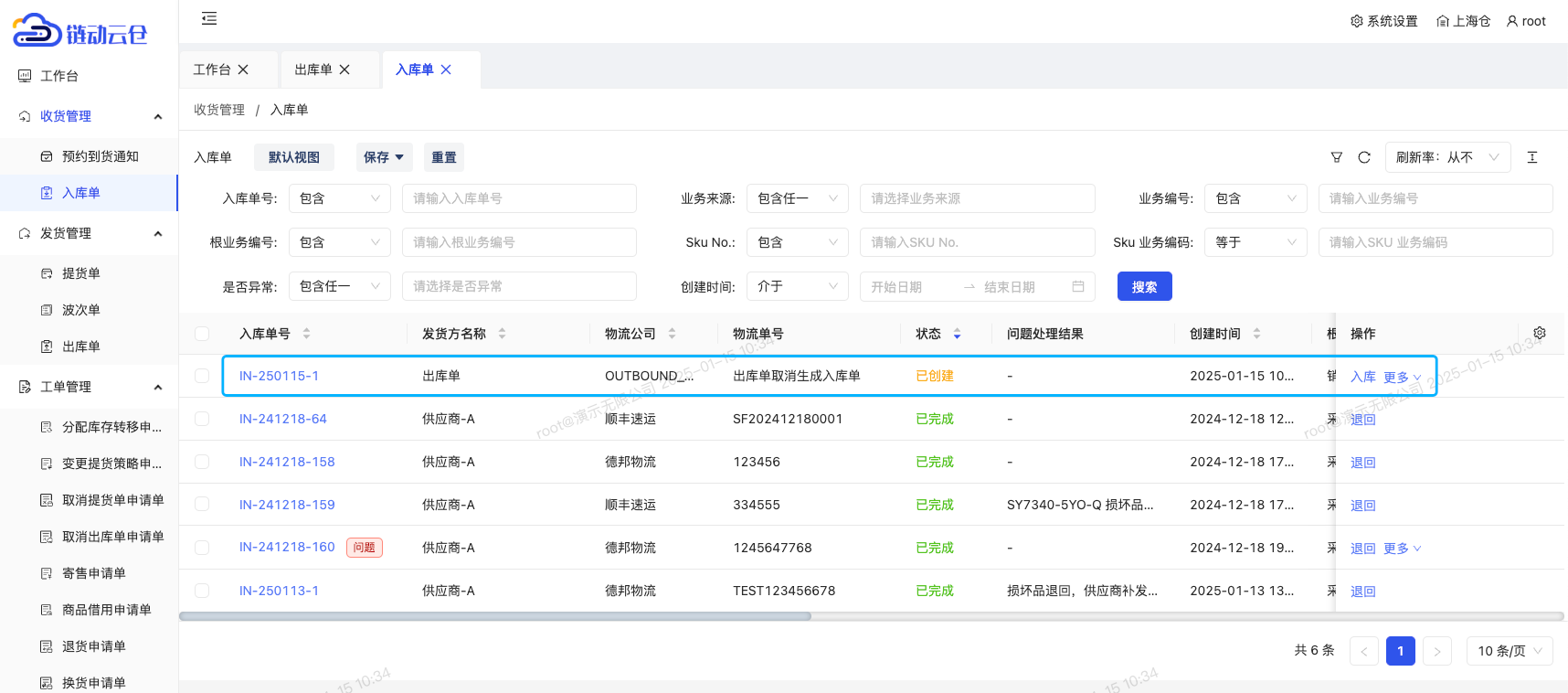
Task: Click the sidebar collapse menu icon
Action: click(209, 18)
